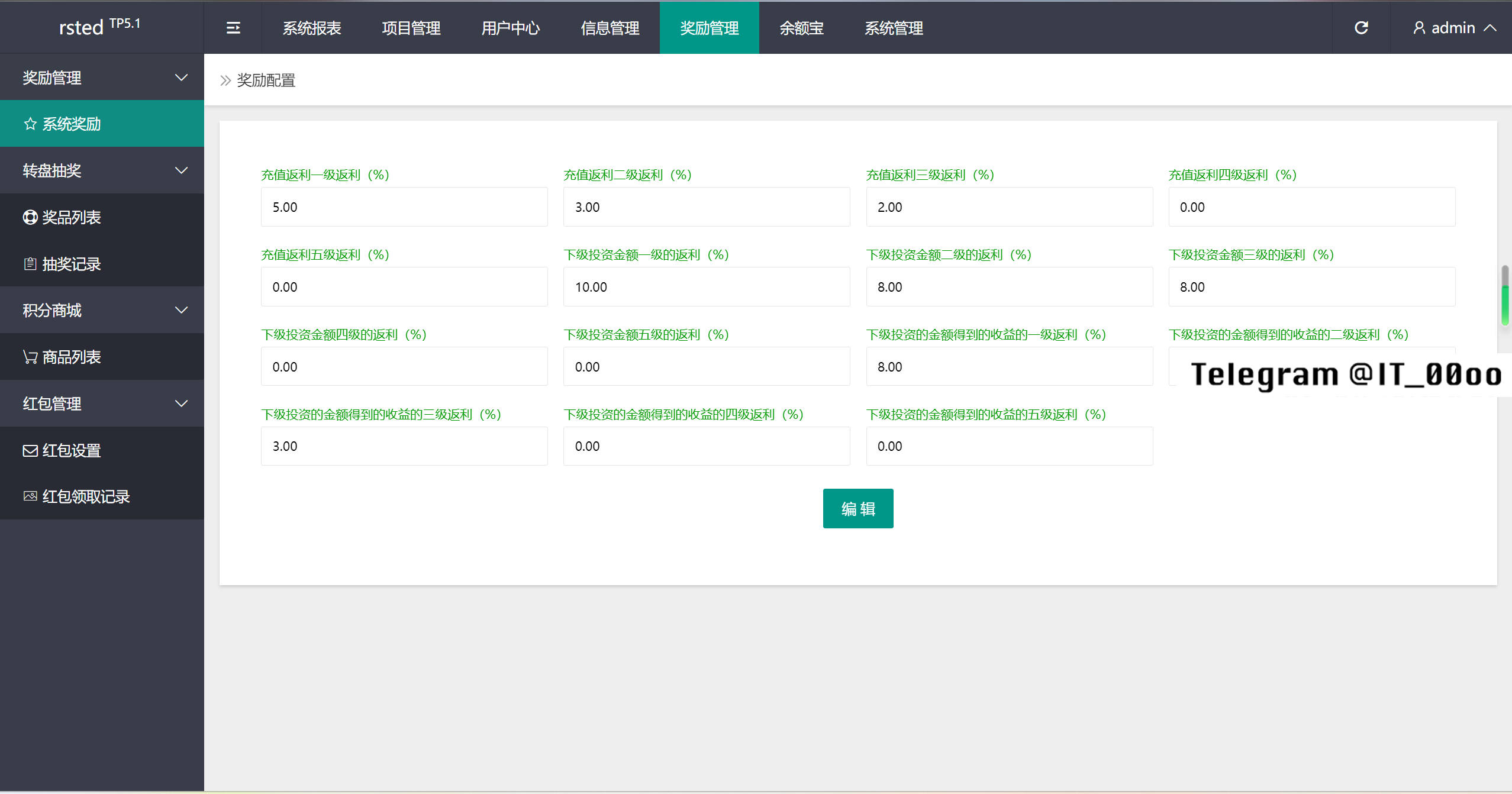Open 系统奖励 in the sidebar
The height and width of the screenshot is (794, 1512).
click(102, 124)
